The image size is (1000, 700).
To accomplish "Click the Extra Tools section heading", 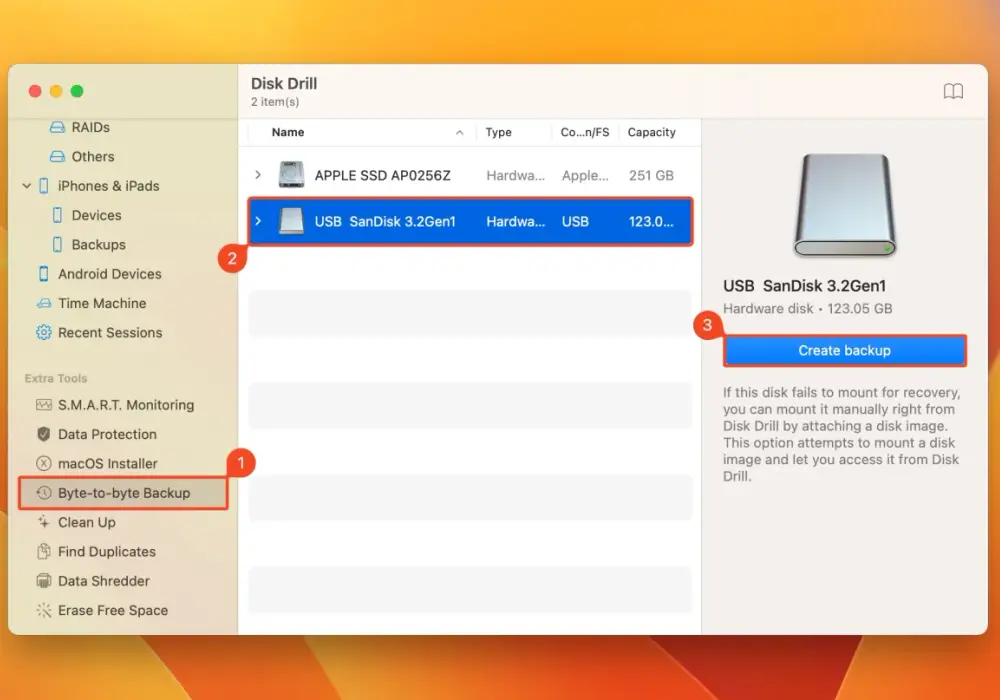I will [56, 378].
